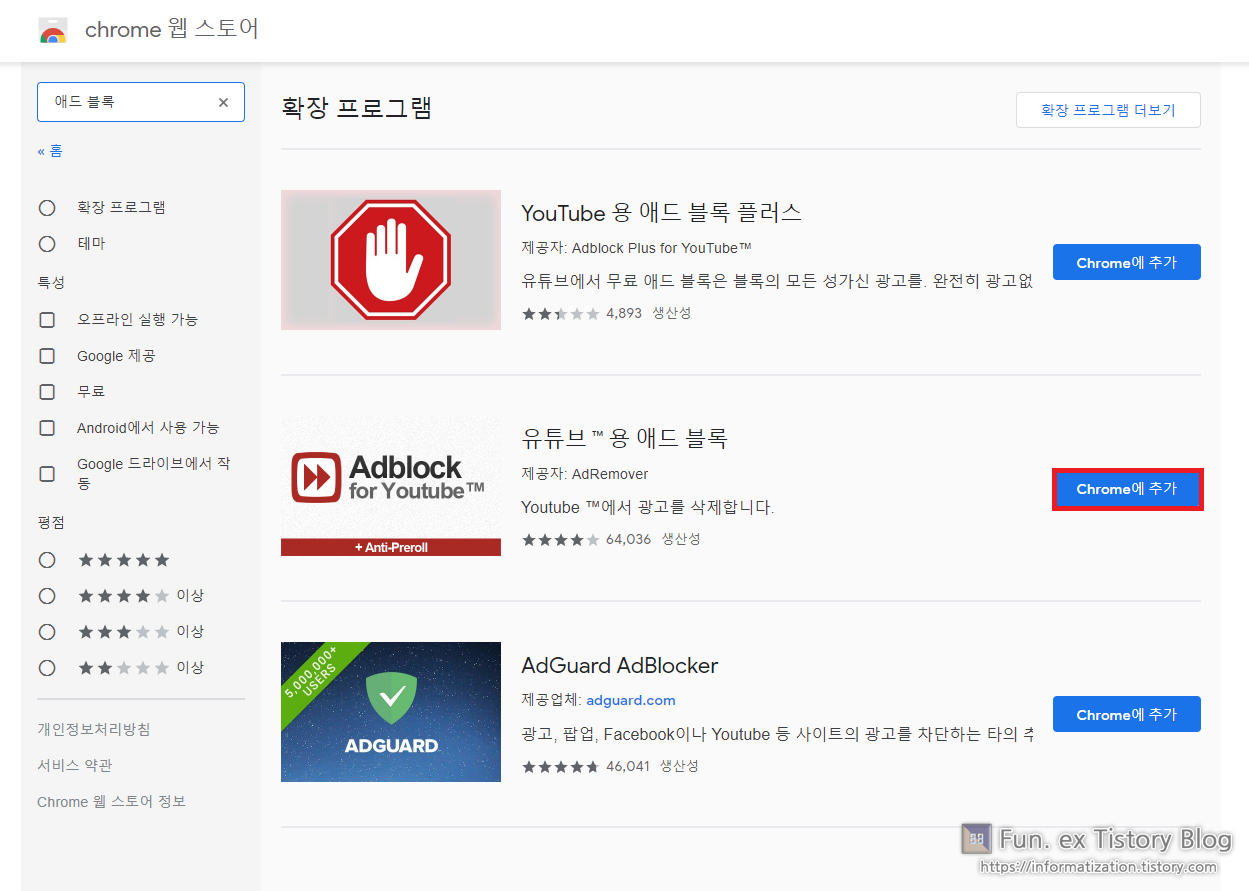The height and width of the screenshot is (891, 1249).
Task: Check Google 드라이브에서 작동 checkbox
Action: pos(47,474)
